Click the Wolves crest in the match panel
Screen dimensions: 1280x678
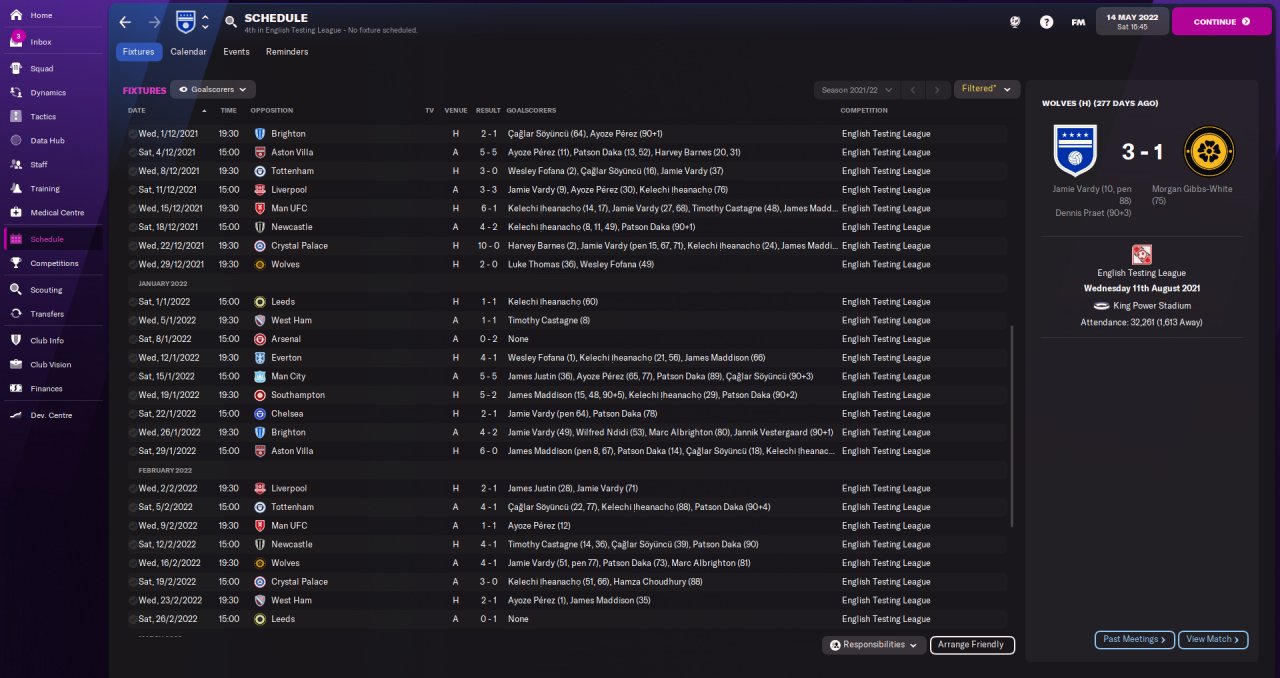click(1209, 151)
